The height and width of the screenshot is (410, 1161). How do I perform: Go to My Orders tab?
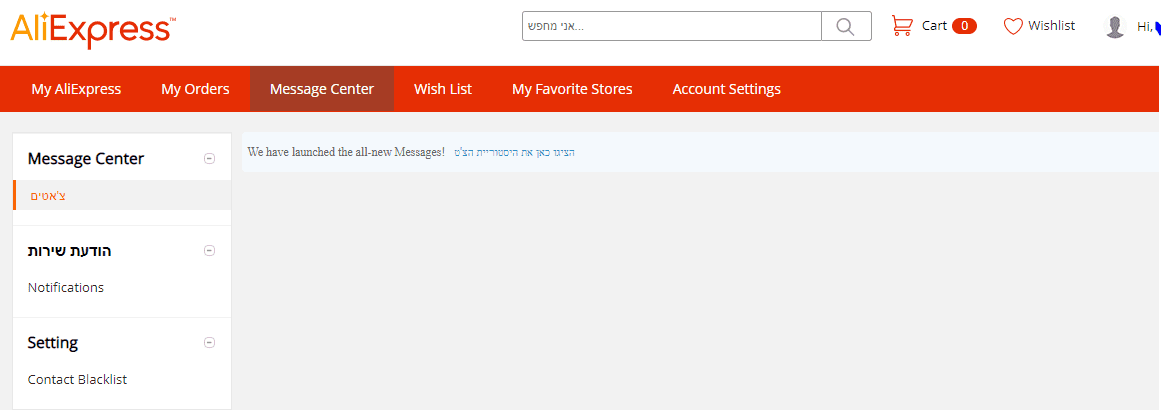tap(195, 89)
